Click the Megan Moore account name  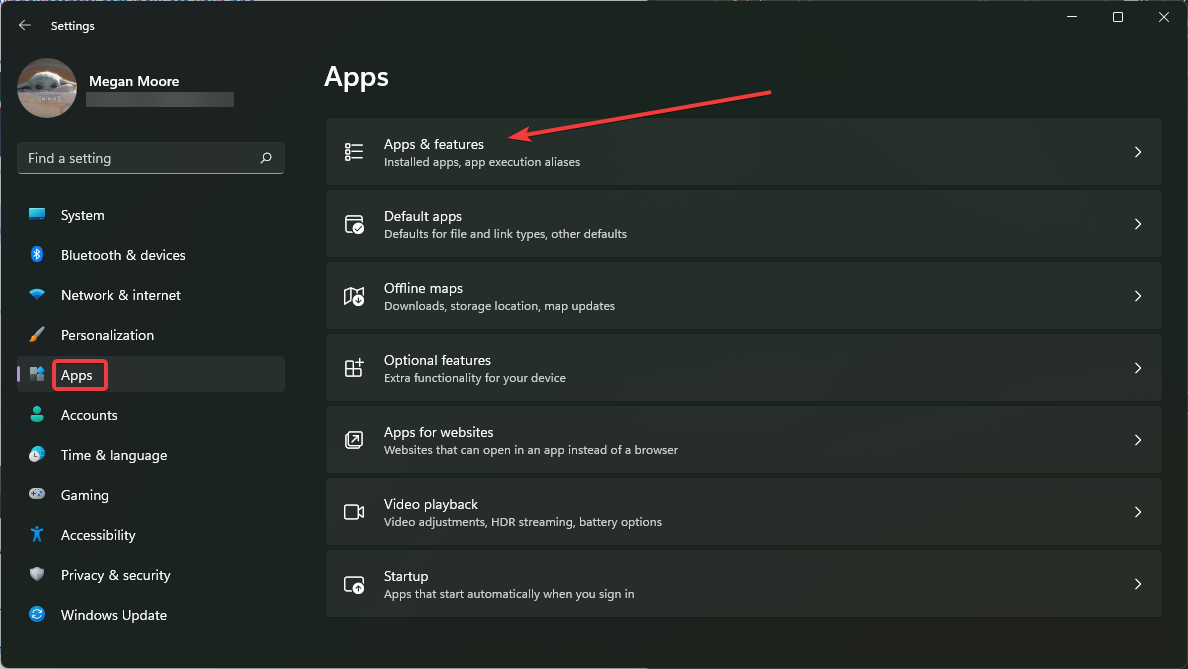click(134, 81)
